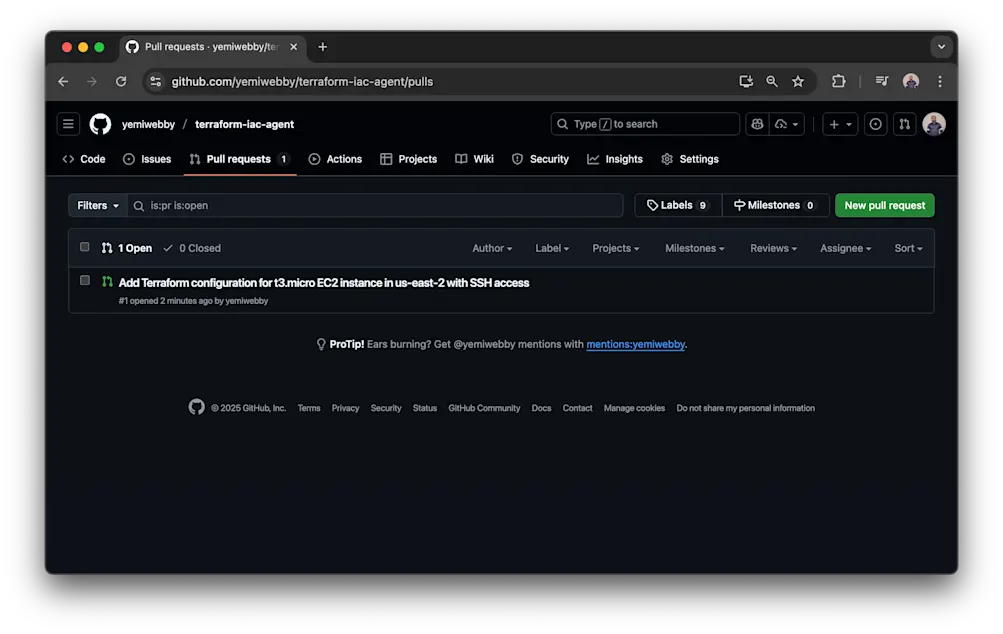The image size is (1003, 634).
Task: Go to GitHub home via Octocat logo
Action: (100, 124)
